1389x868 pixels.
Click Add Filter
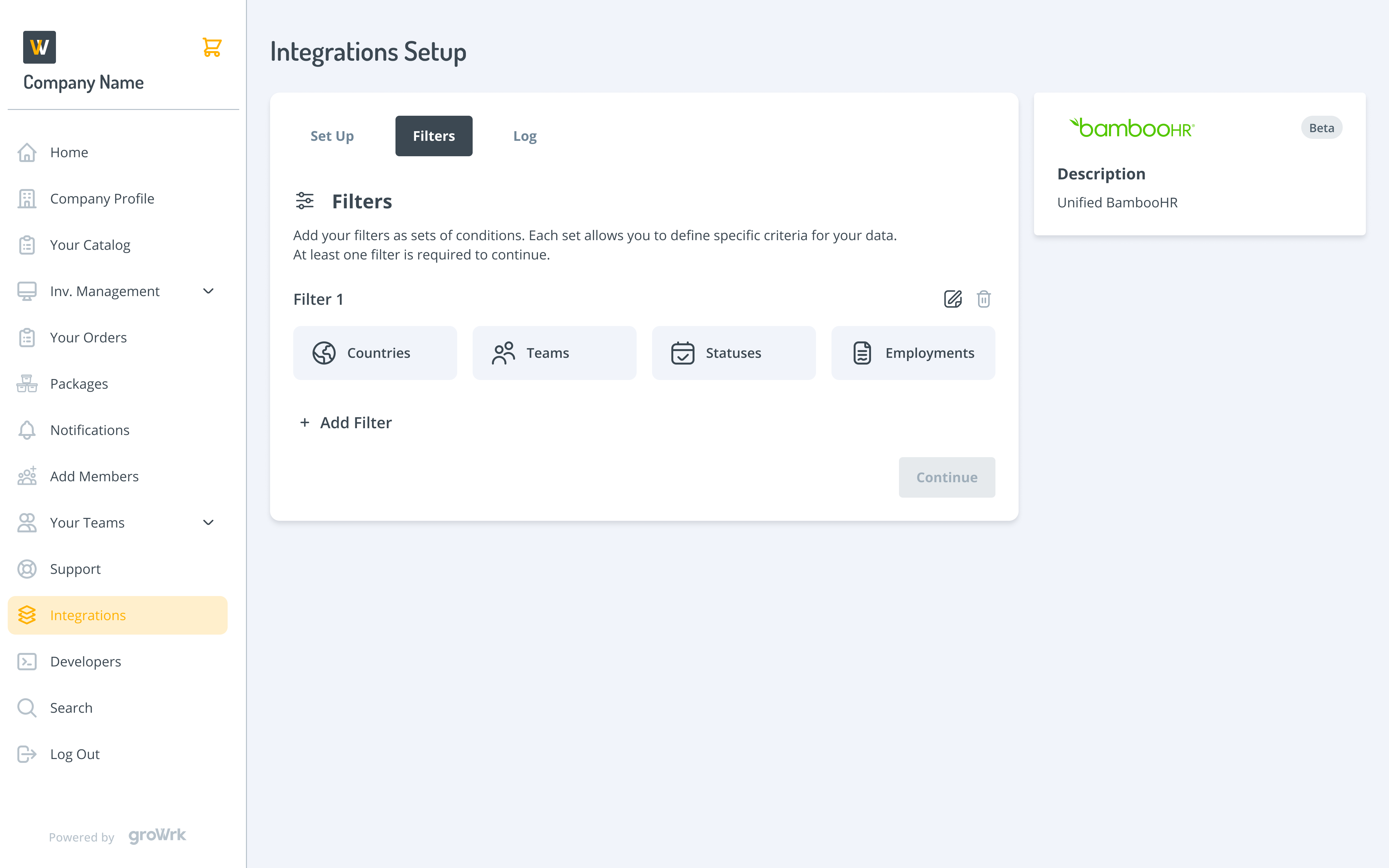pyautogui.click(x=346, y=422)
